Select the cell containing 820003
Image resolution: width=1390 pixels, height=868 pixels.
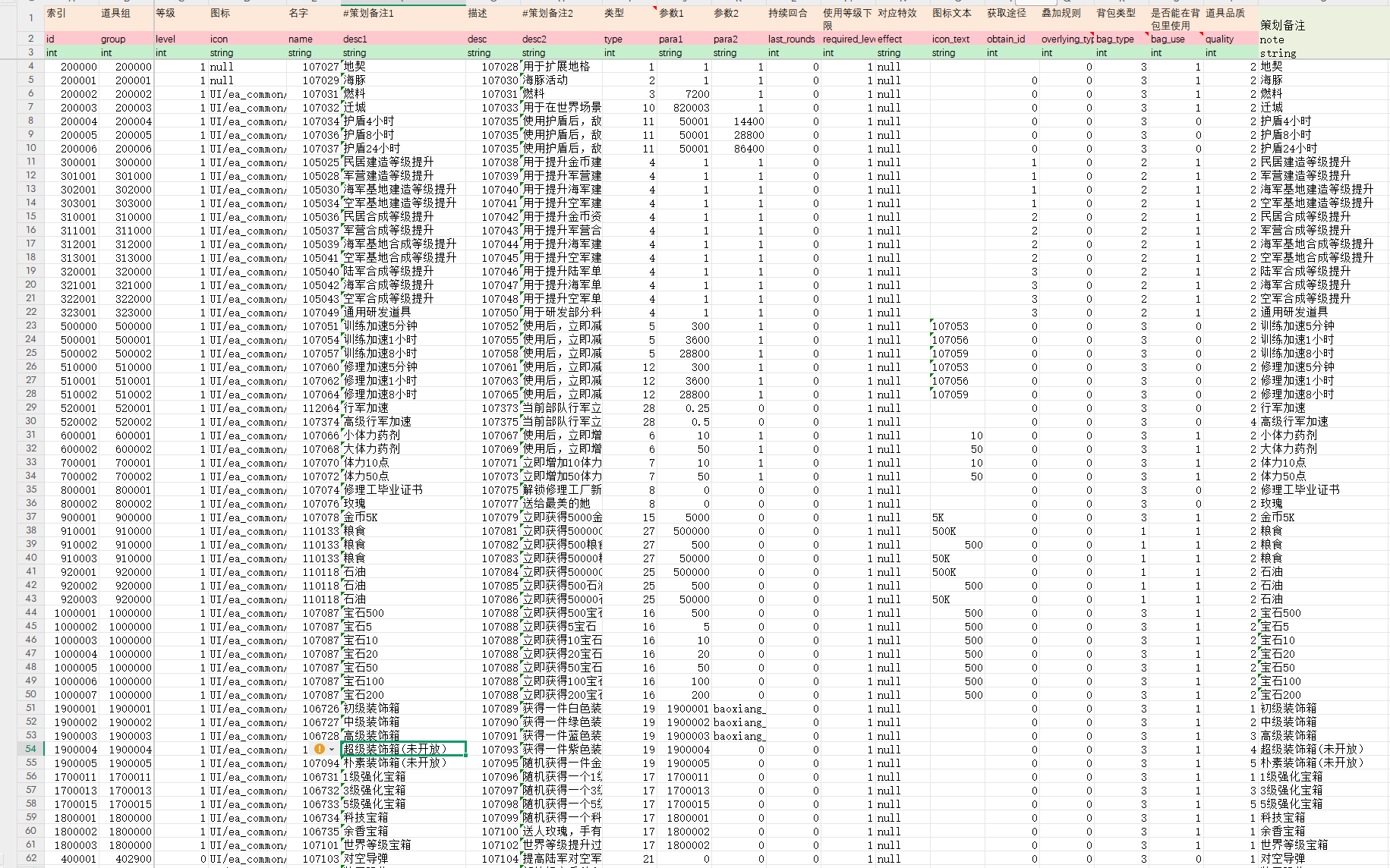click(685, 108)
